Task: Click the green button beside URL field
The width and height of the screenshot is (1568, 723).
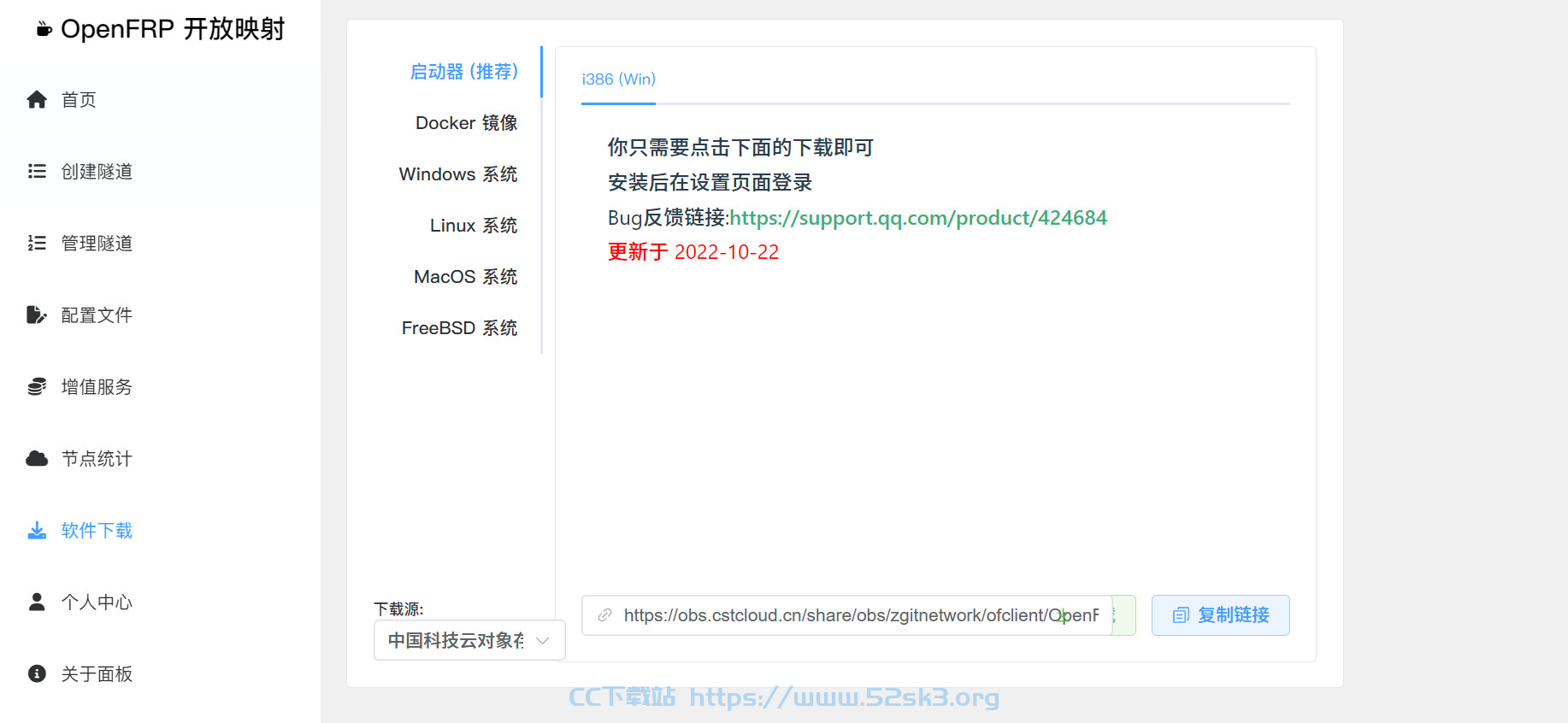Action: point(1124,615)
